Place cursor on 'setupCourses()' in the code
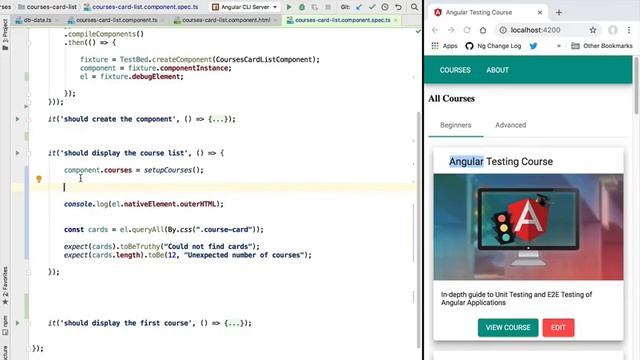The image size is (640, 360). tap(173, 170)
